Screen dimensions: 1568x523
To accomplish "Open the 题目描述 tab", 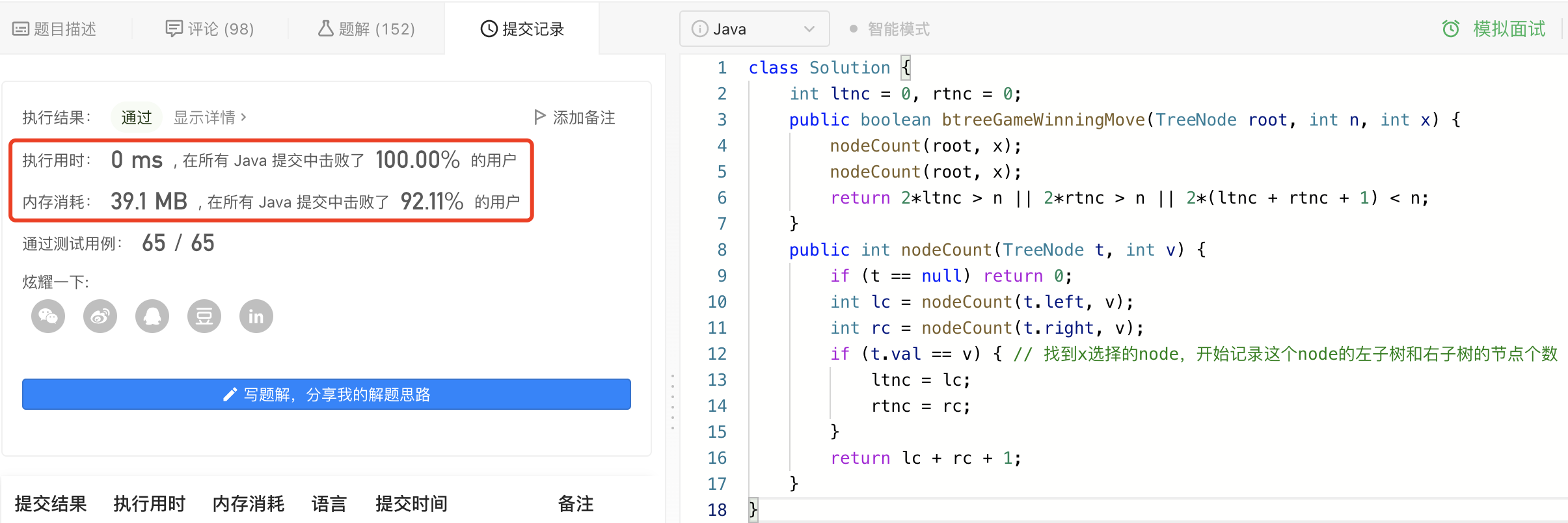I will (55, 29).
